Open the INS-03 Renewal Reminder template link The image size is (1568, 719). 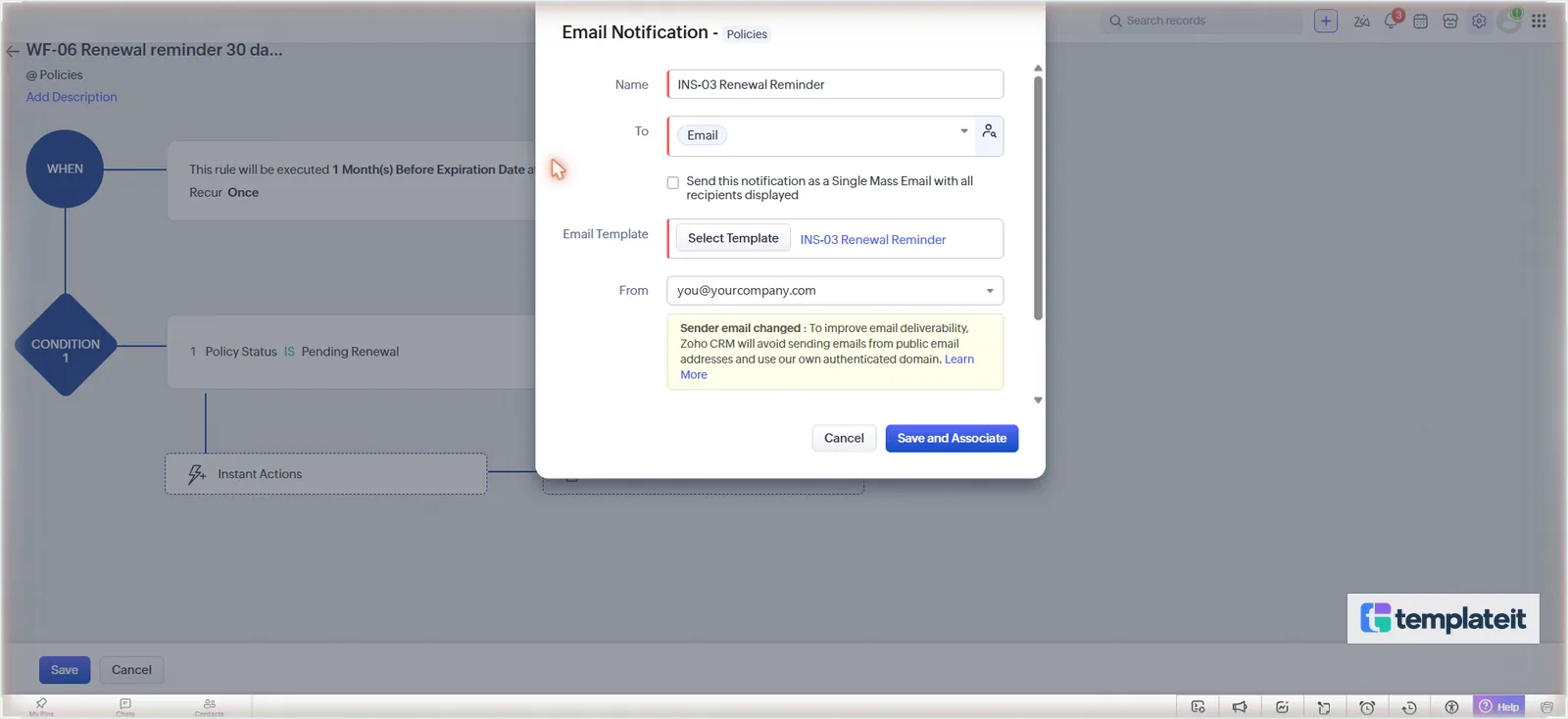tap(873, 240)
